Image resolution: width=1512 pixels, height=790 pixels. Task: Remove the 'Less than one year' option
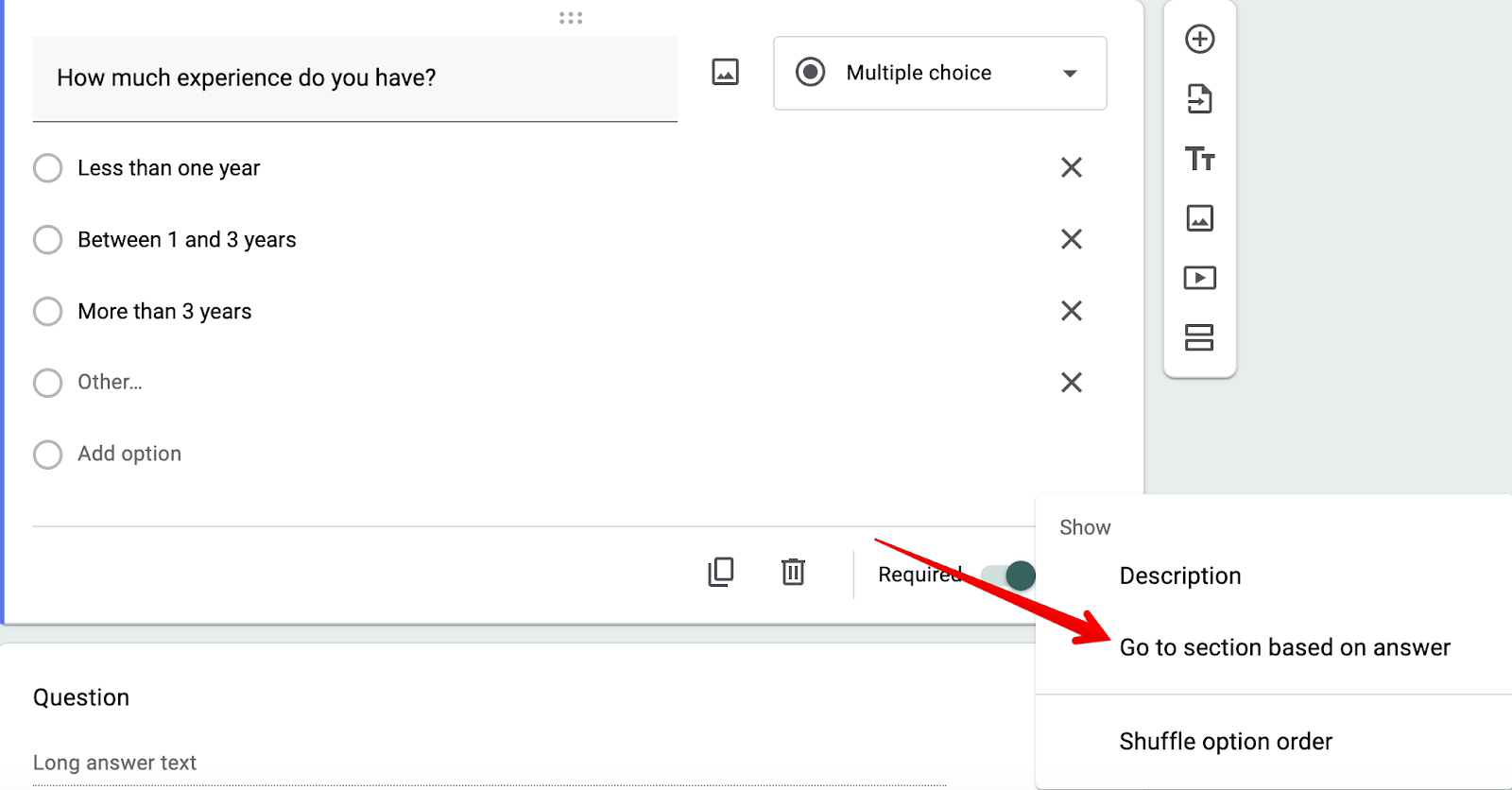(x=1071, y=167)
